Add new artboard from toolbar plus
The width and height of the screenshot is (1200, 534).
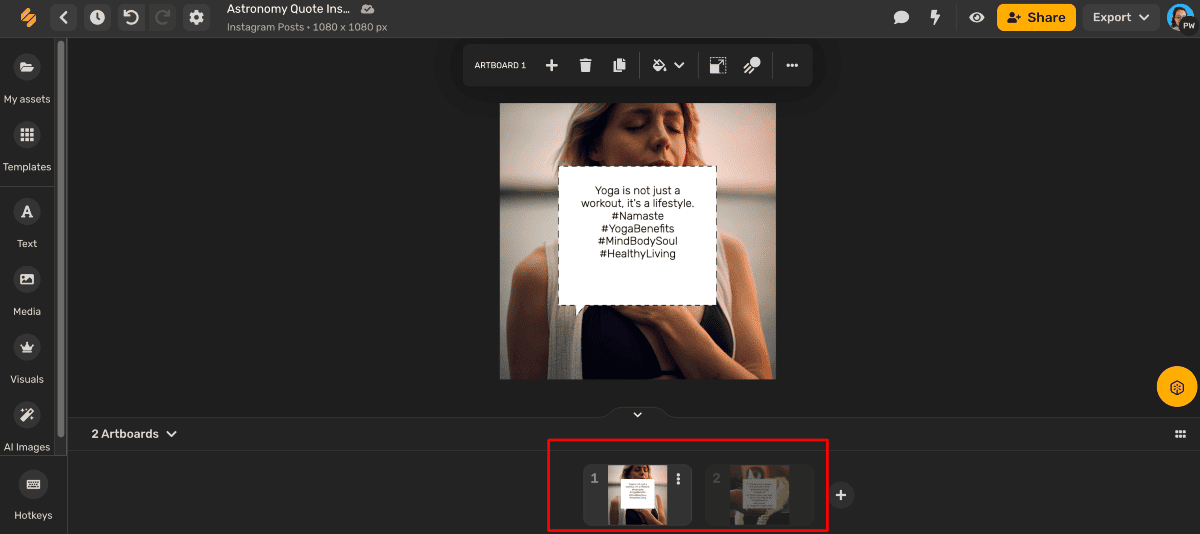(x=551, y=65)
